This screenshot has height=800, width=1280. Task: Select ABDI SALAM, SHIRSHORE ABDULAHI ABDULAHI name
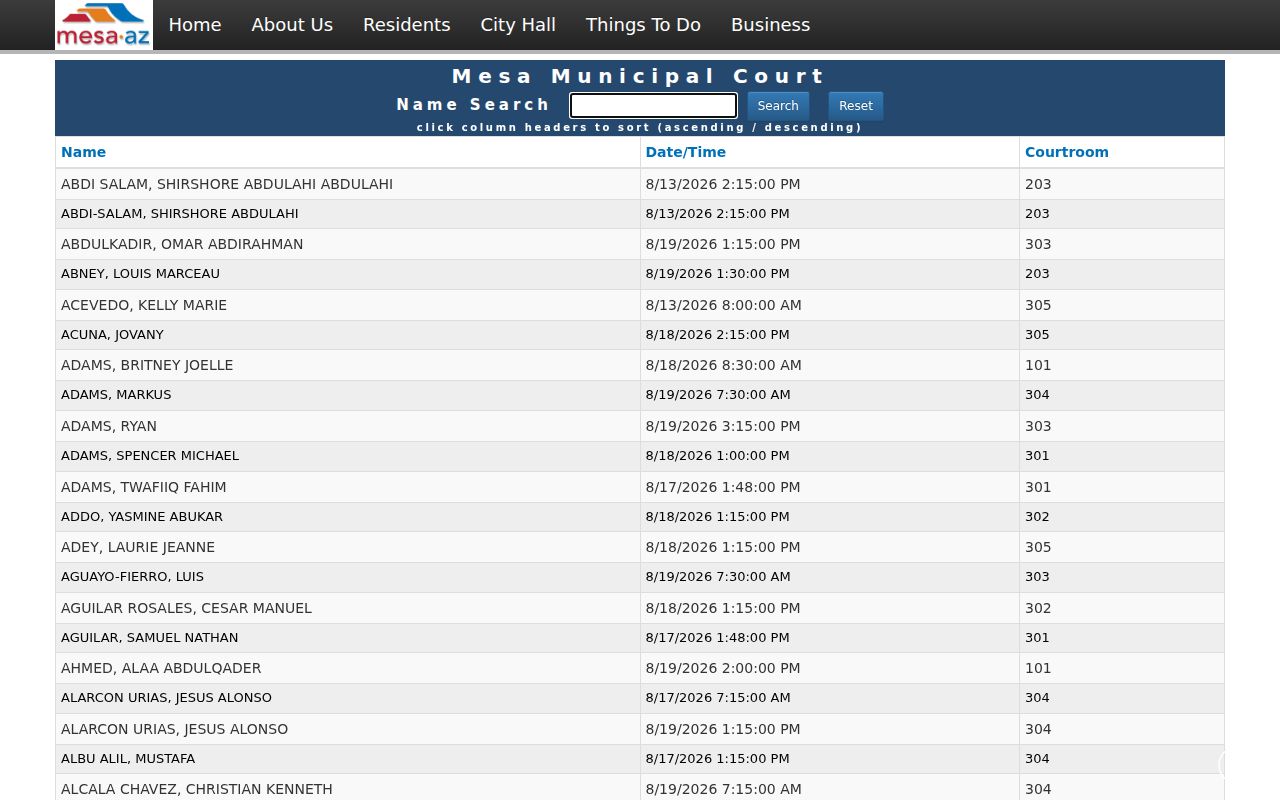(x=227, y=184)
